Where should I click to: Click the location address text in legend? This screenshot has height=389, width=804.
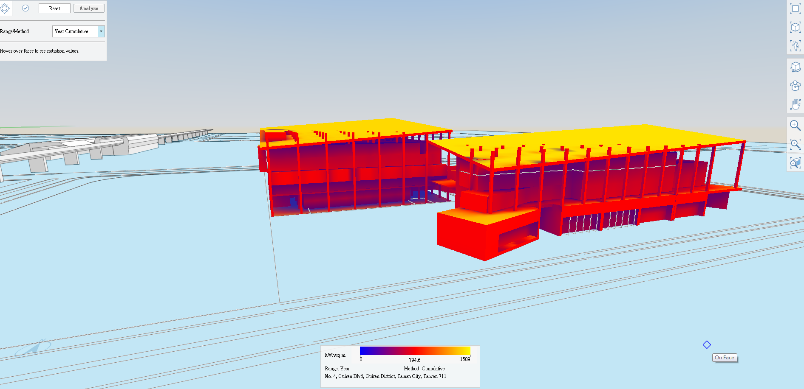point(385,376)
